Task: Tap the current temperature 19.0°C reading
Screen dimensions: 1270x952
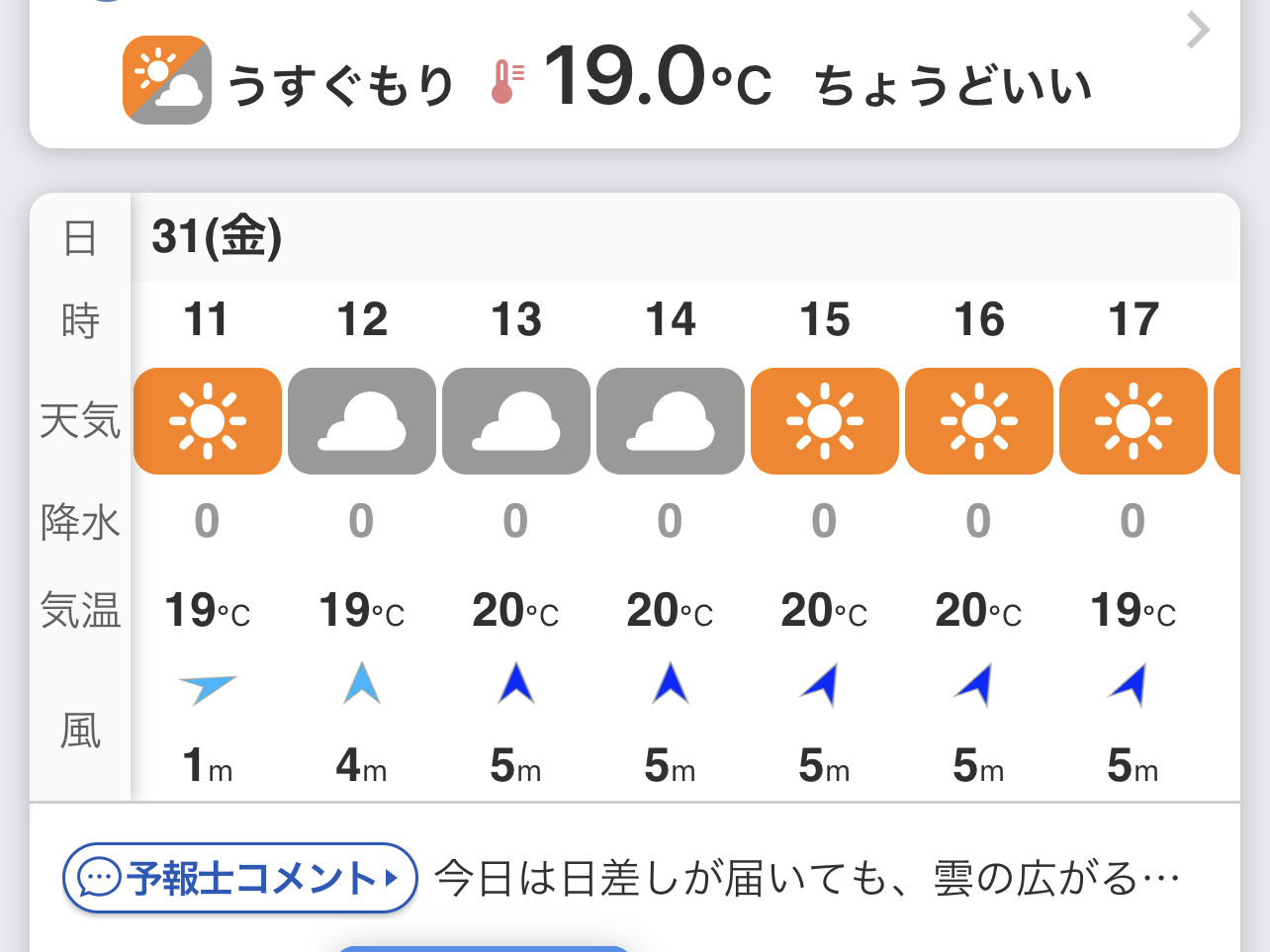Action: click(658, 77)
